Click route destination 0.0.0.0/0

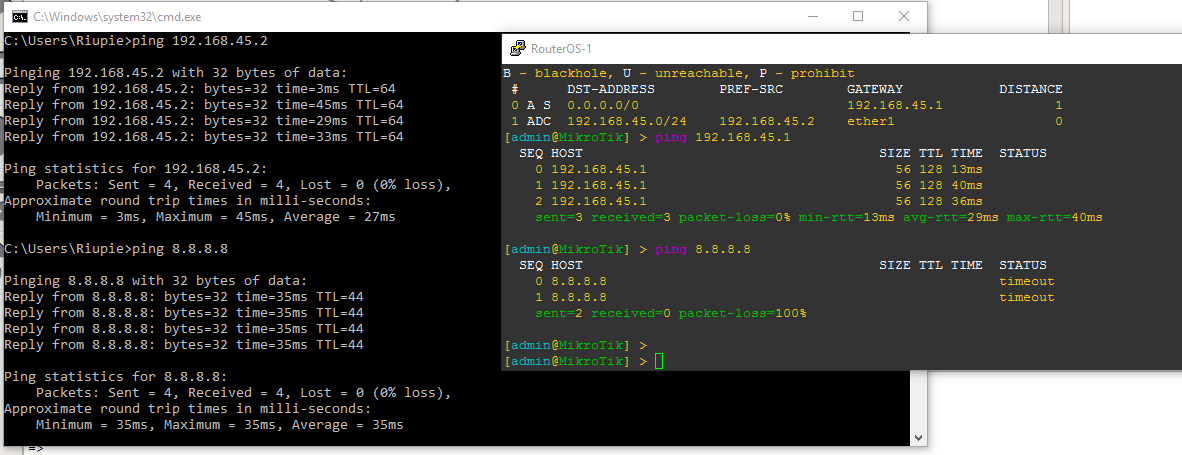[x=602, y=105]
